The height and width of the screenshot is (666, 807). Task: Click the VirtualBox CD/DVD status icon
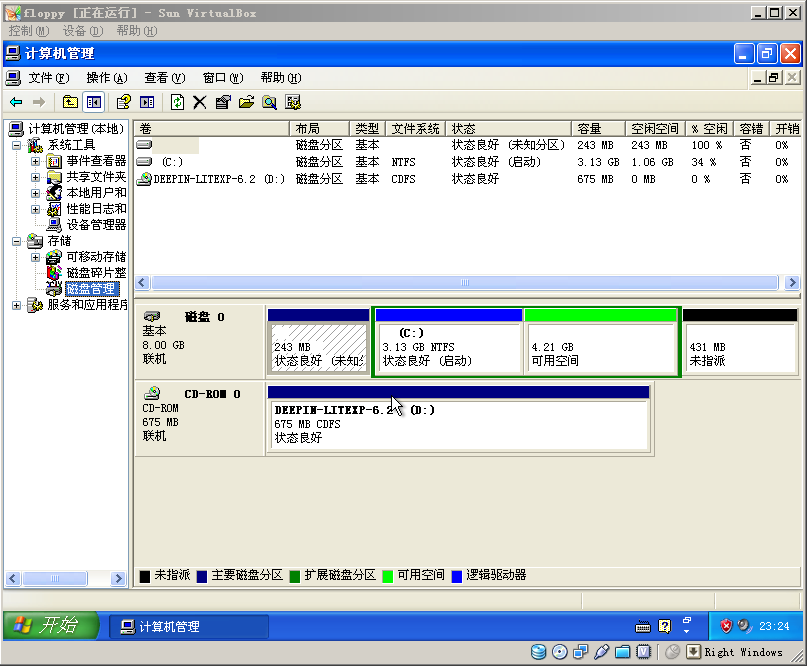(x=559, y=652)
